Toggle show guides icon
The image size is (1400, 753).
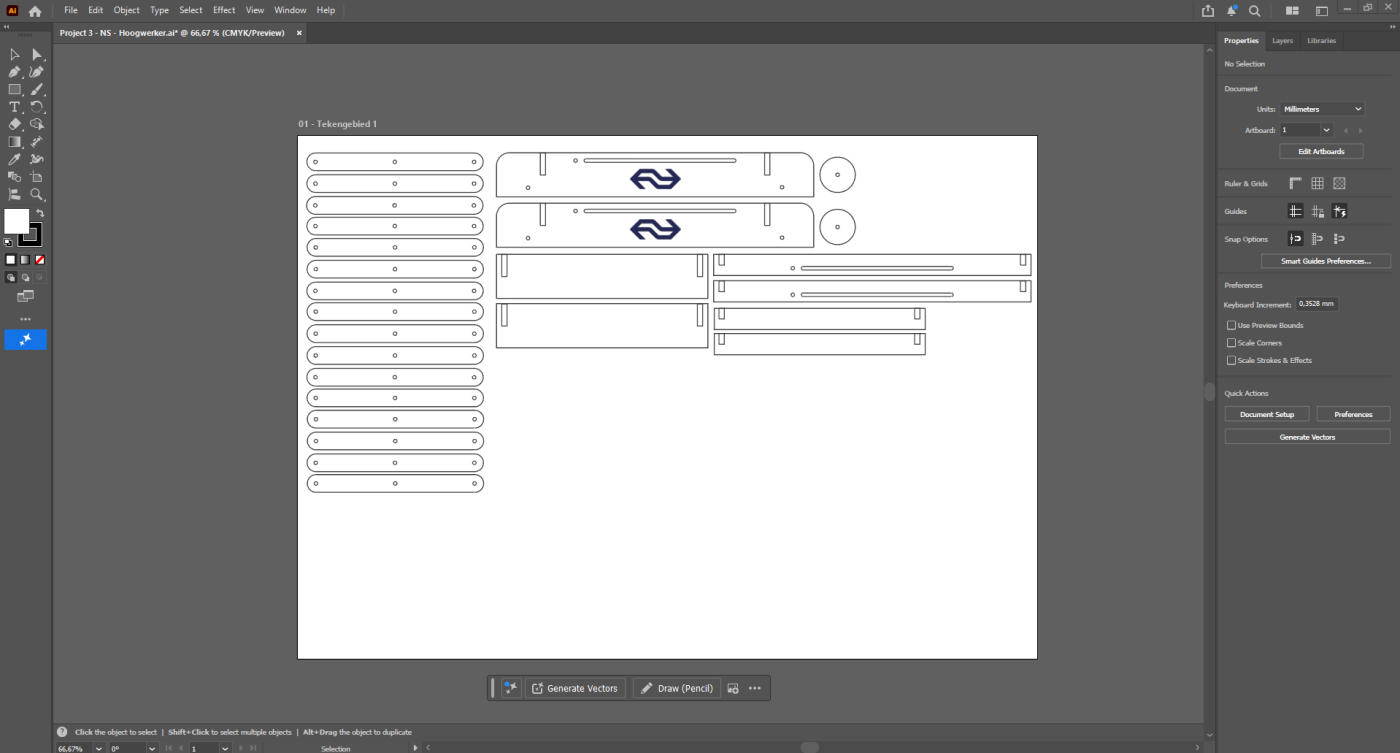[1295, 211]
